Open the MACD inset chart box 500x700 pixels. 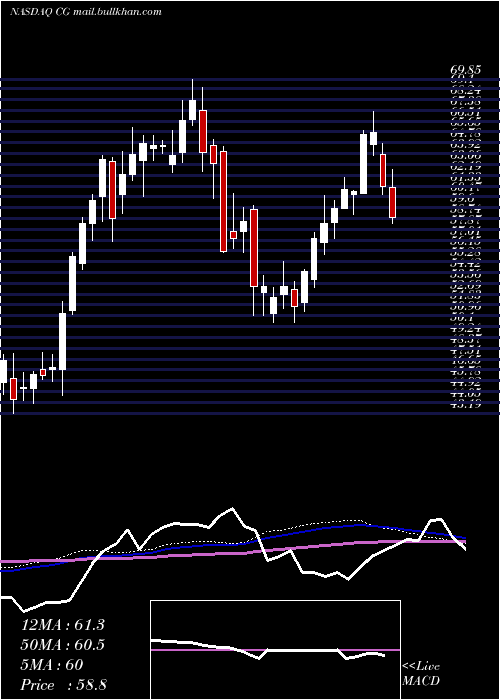275,650
